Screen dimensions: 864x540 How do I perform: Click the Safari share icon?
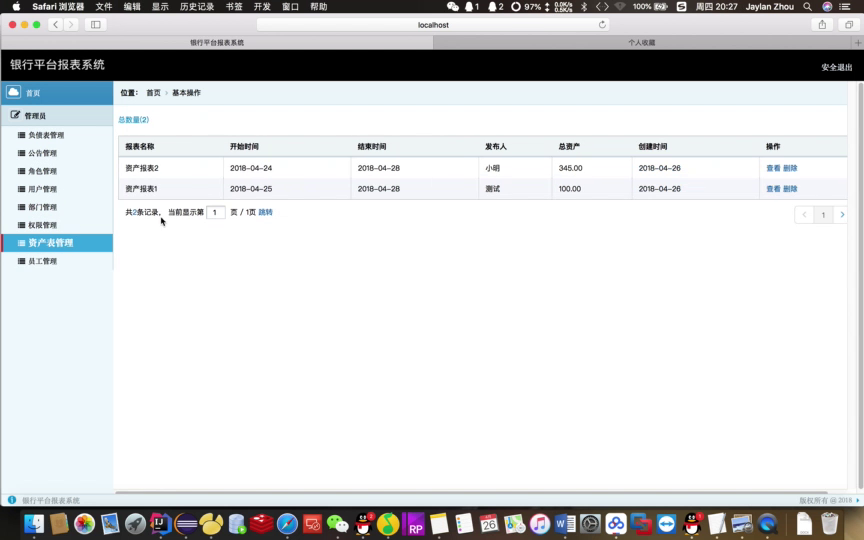click(x=822, y=24)
